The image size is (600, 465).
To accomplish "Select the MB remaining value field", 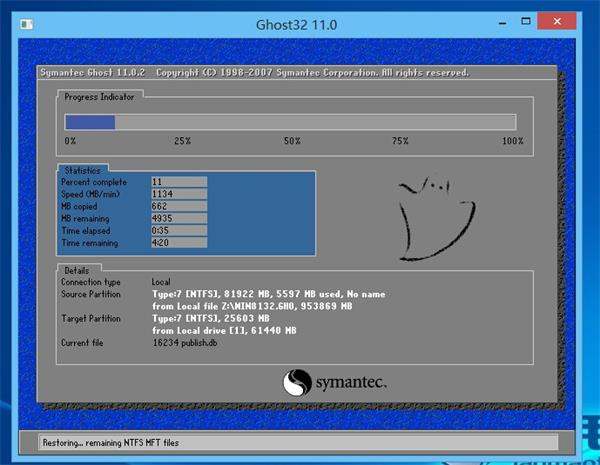I will 178,218.
